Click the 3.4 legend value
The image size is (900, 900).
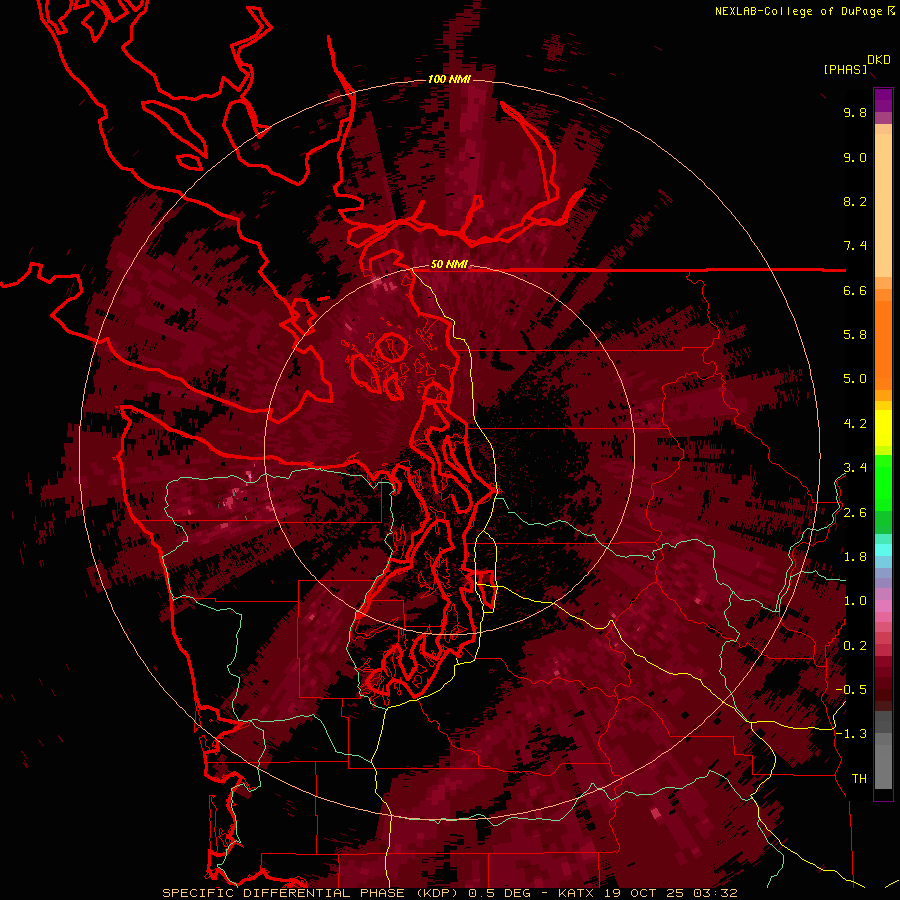855,468
